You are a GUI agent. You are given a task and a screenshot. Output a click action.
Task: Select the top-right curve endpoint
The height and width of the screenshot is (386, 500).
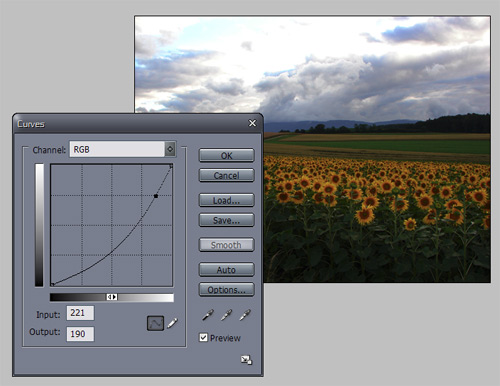click(x=171, y=166)
